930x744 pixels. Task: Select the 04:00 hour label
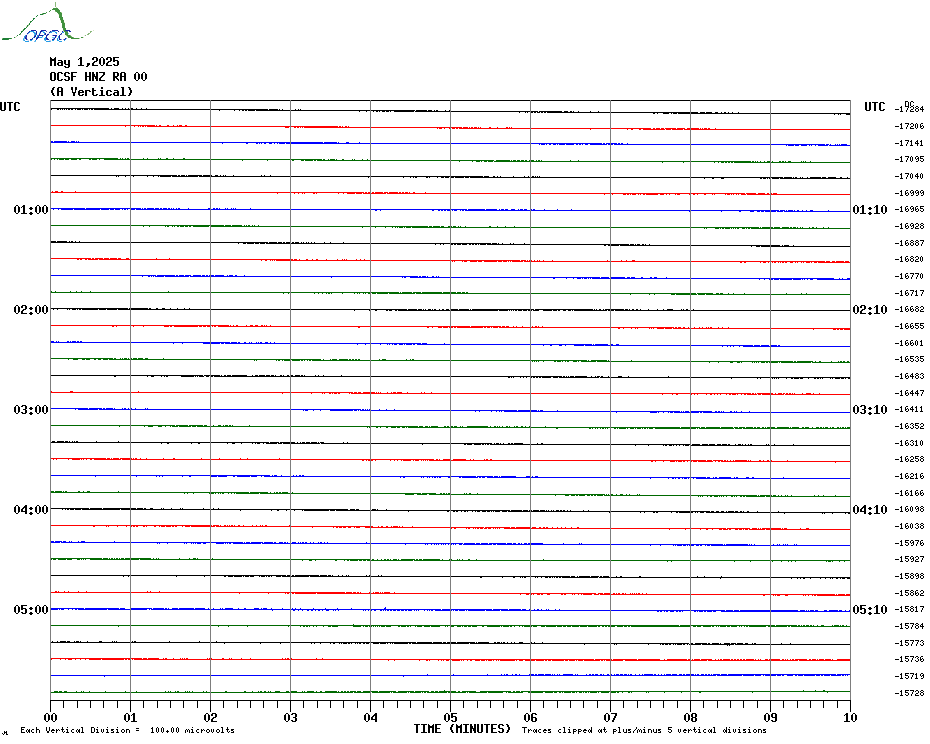click(31, 510)
